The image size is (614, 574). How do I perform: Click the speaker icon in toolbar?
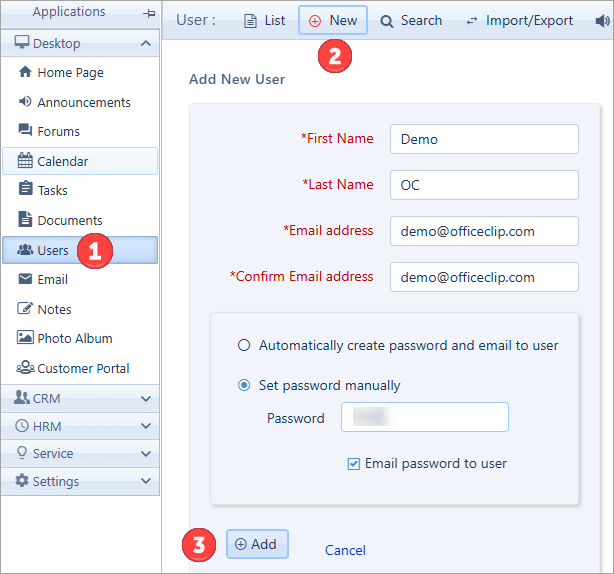pyautogui.click(x=603, y=20)
